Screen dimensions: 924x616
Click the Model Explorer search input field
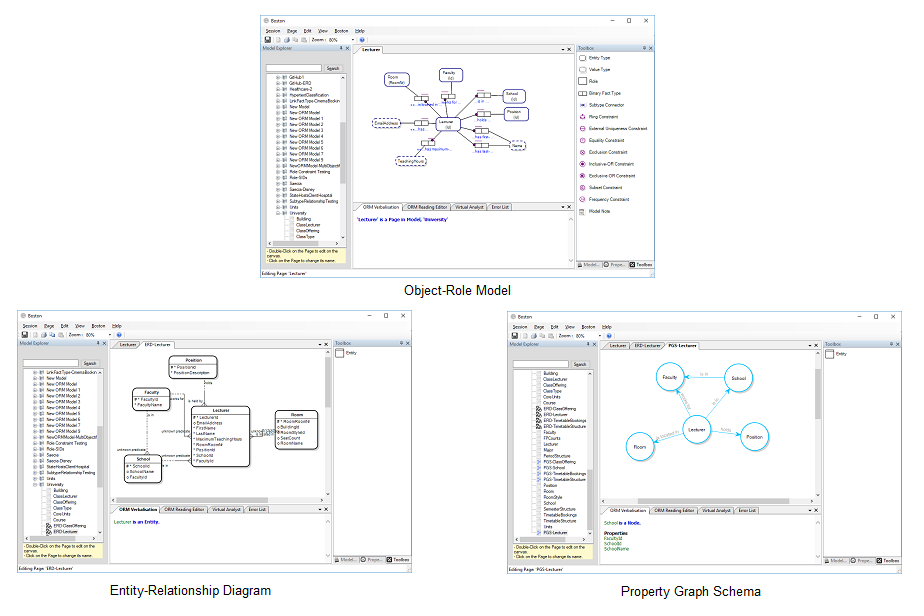(294, 68)
